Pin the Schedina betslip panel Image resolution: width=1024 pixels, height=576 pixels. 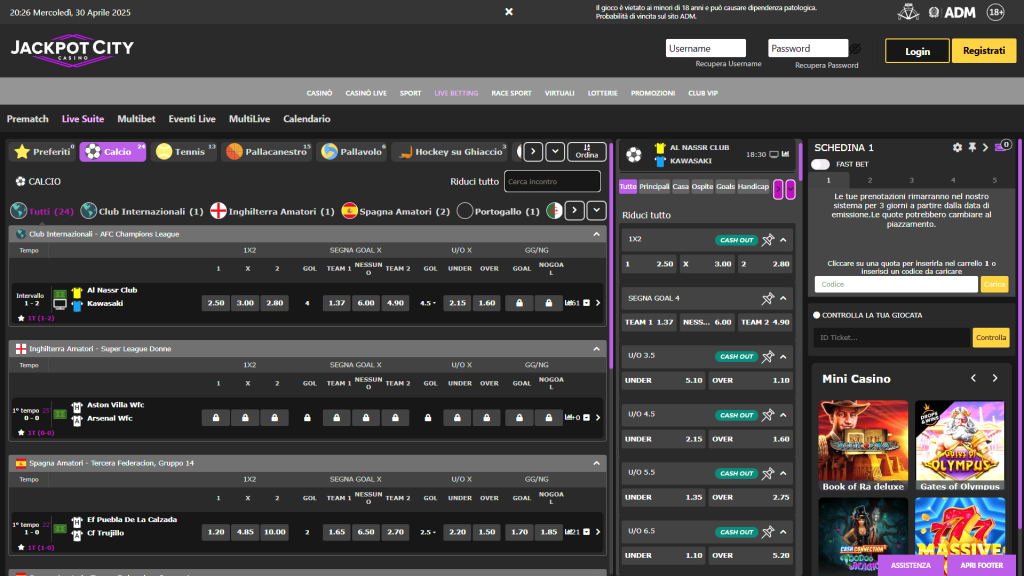[971, 147]
